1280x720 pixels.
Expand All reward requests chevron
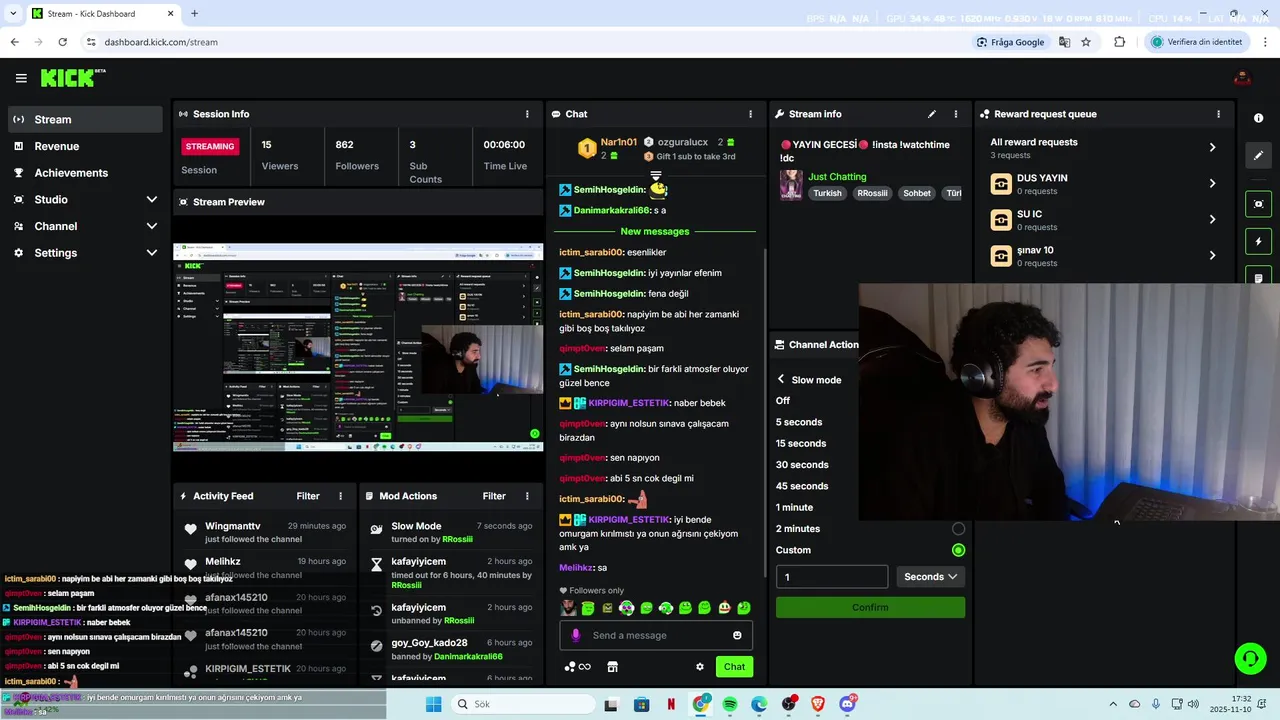coord(1212,147)
